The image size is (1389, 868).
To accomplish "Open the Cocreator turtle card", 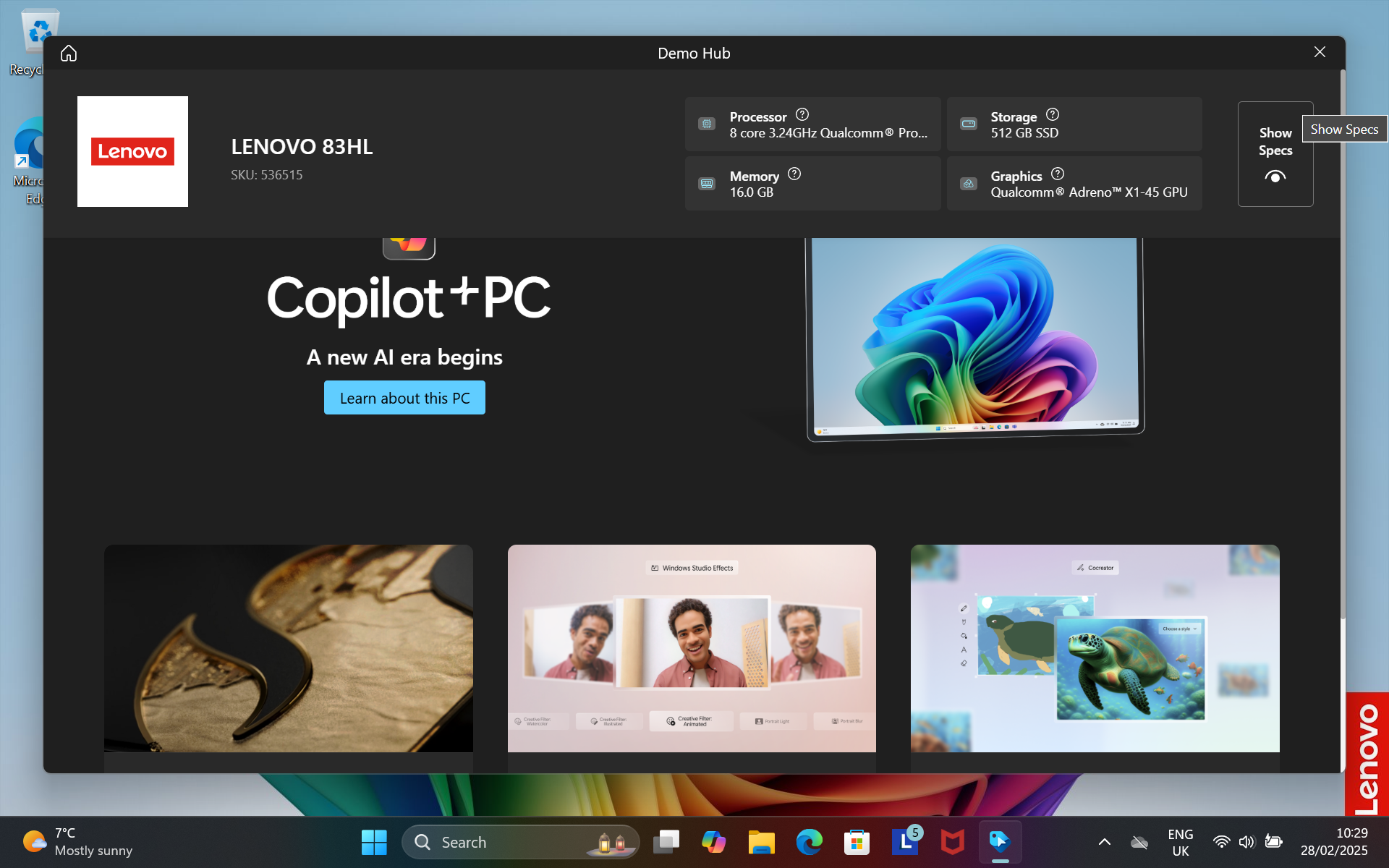I will [1095, 649].
